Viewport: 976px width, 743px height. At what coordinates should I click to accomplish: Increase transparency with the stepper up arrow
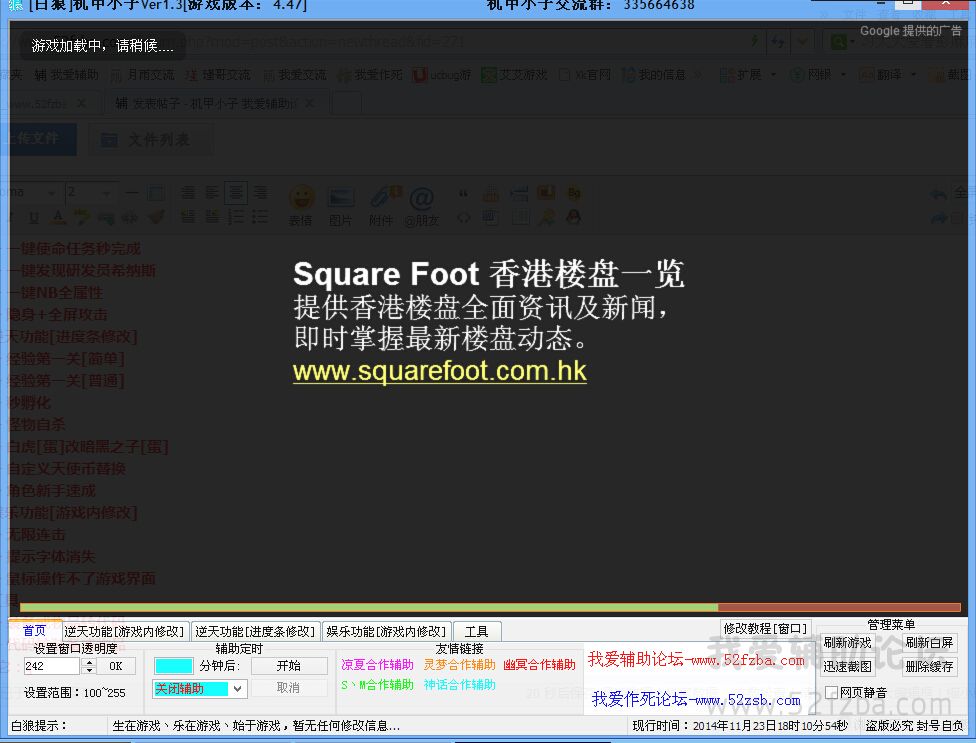click(x=89, y=661)
